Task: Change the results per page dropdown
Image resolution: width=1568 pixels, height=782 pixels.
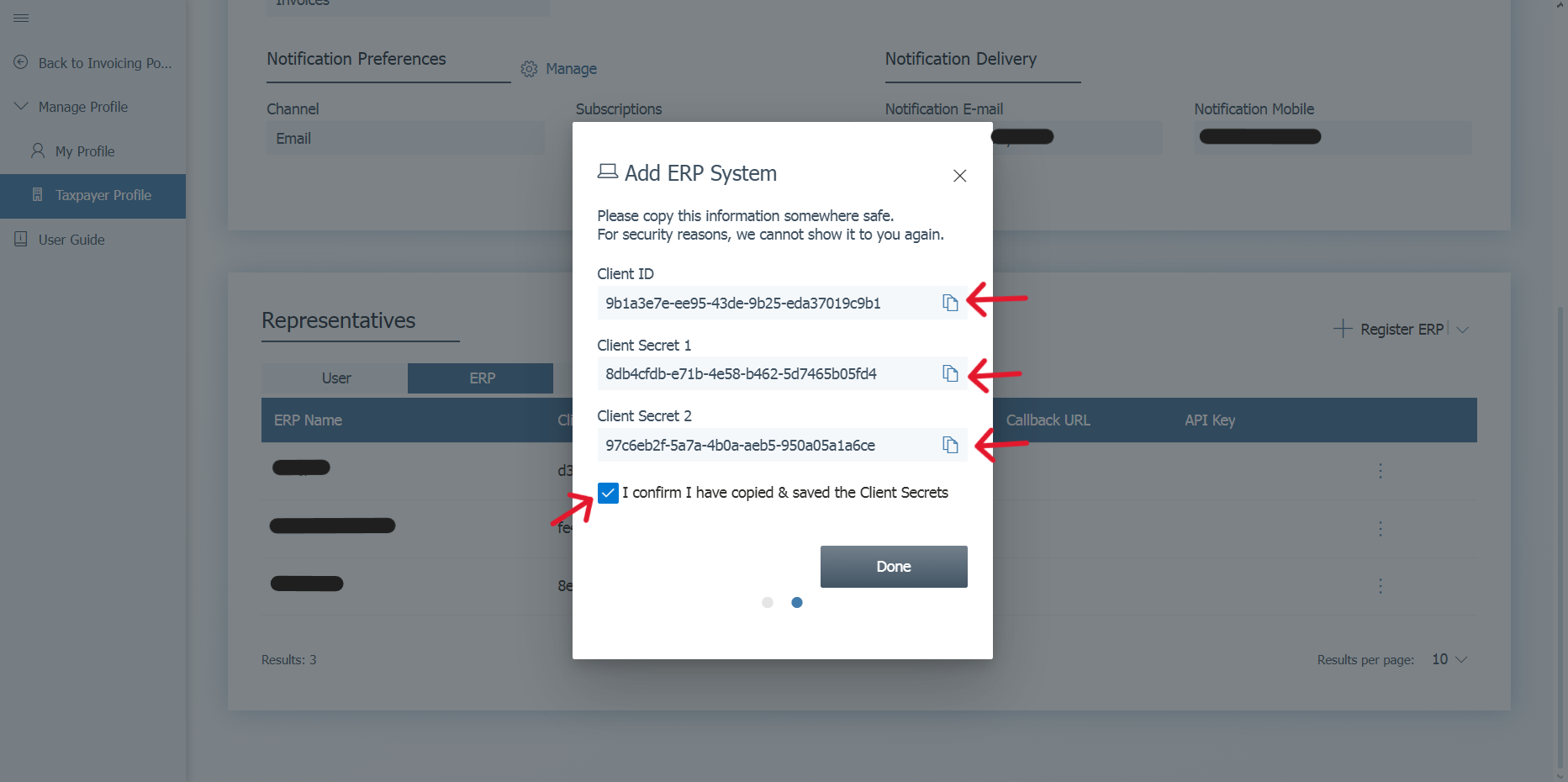Action: pyautogui.click(x=1449, y=659)
